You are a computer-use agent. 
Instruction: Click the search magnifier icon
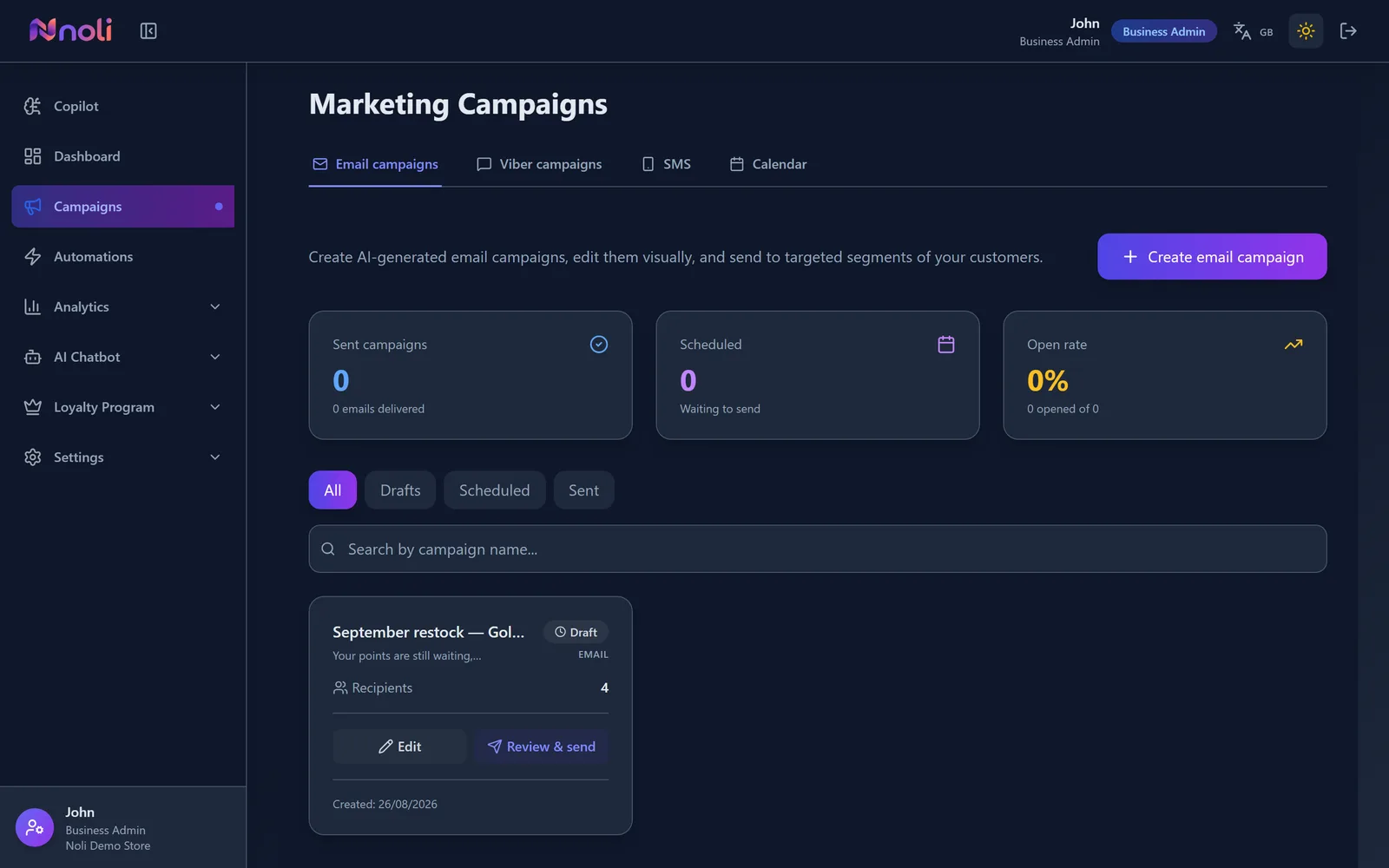pyautogui.click(x=328, y=549)
